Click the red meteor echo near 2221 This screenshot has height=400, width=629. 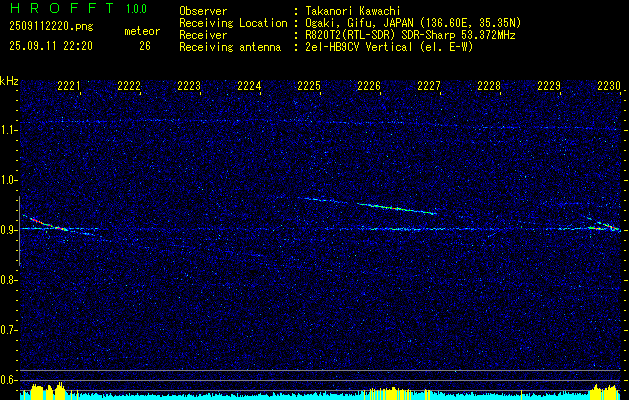46,223
